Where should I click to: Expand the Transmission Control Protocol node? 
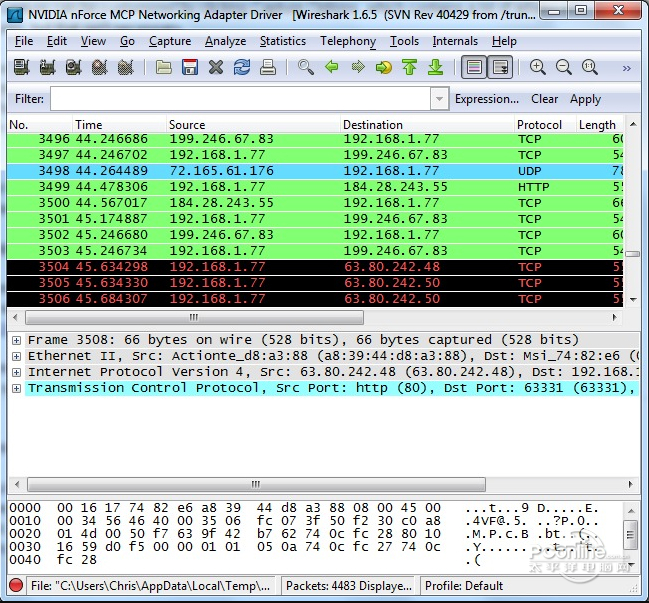(x=16, y=388)
